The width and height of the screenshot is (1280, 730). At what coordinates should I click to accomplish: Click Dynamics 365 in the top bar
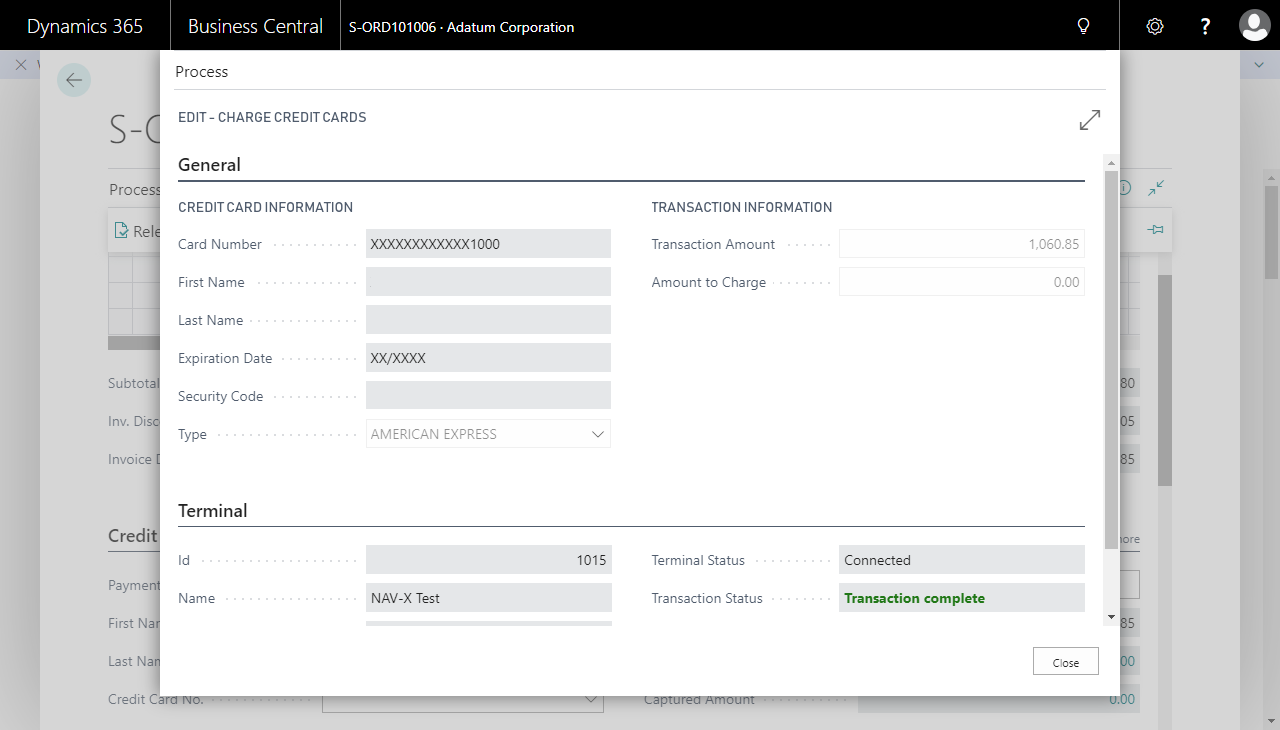point(85,27)
